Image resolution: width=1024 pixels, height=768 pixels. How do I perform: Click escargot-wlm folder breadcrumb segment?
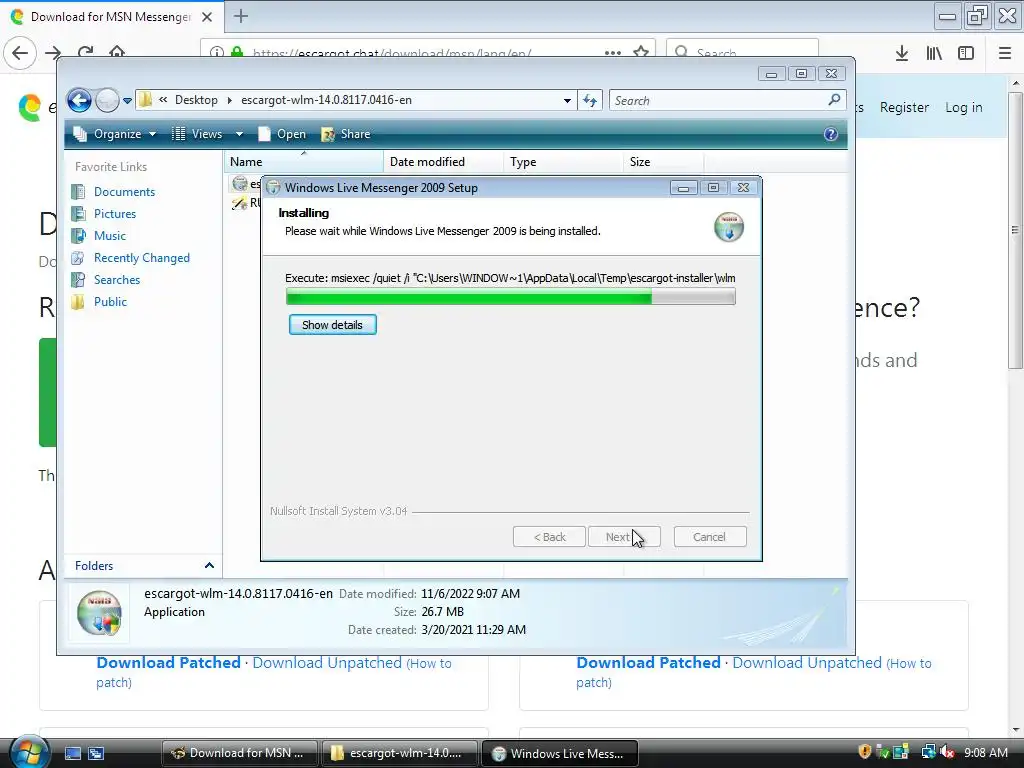tap(326, 100)
